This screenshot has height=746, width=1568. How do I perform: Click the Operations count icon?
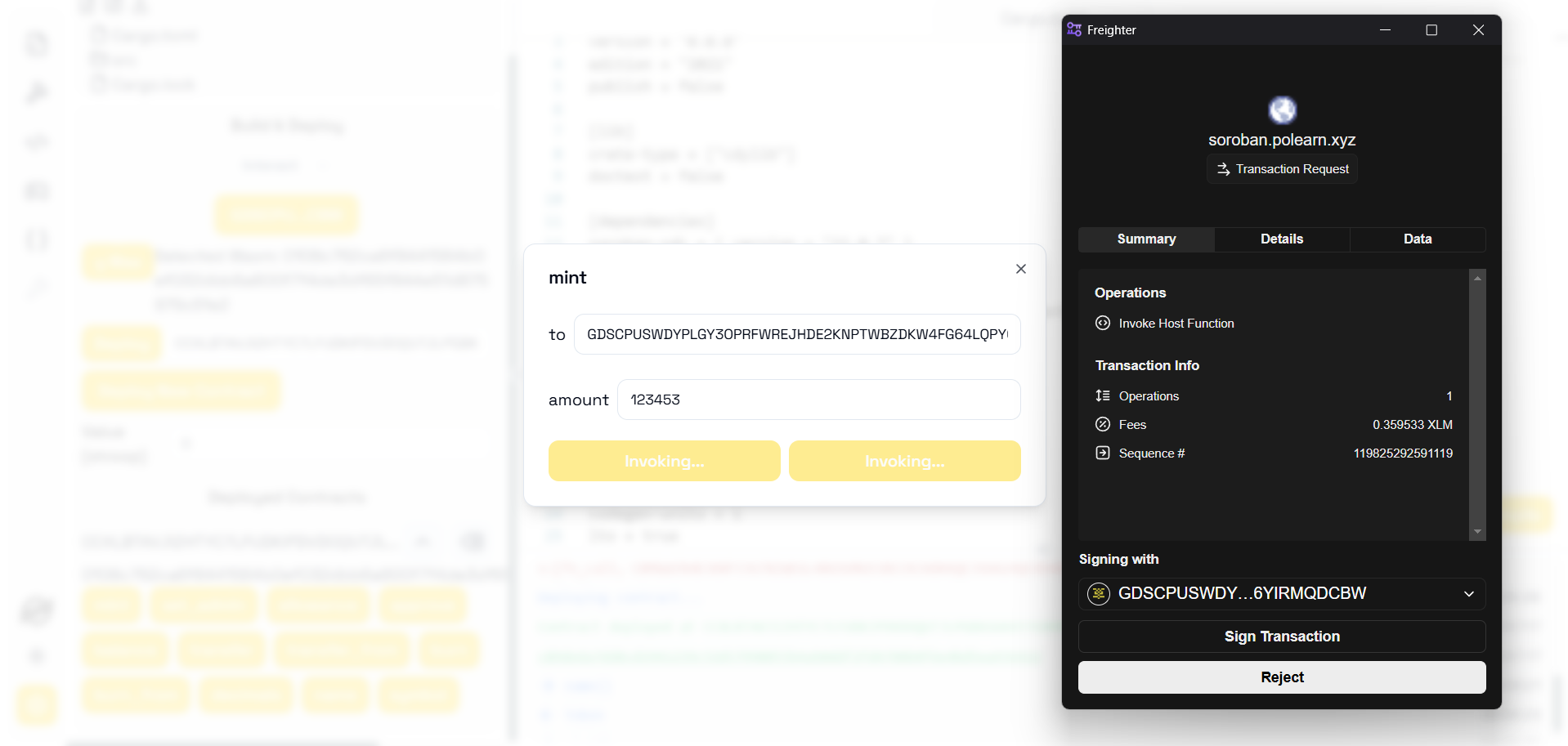click(1103, 396)
